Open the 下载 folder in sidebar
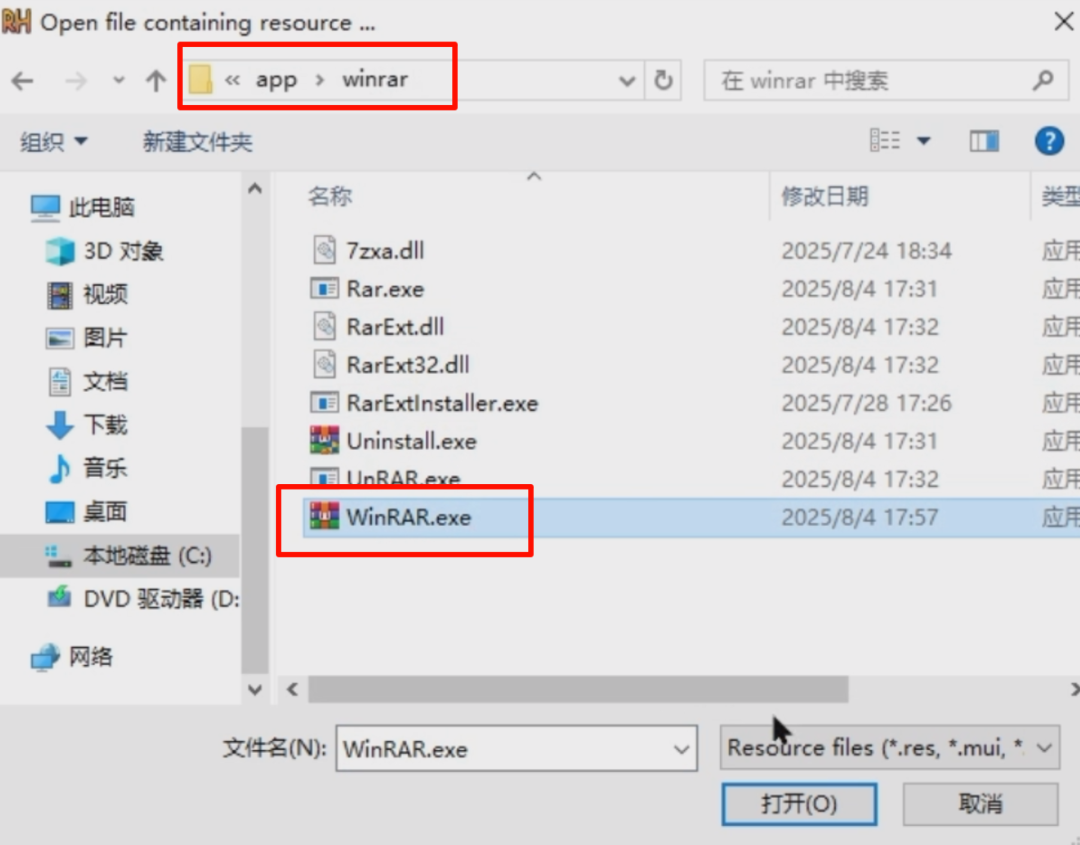The height and width of the screenshot is (845, 1080). pos(87,424)
